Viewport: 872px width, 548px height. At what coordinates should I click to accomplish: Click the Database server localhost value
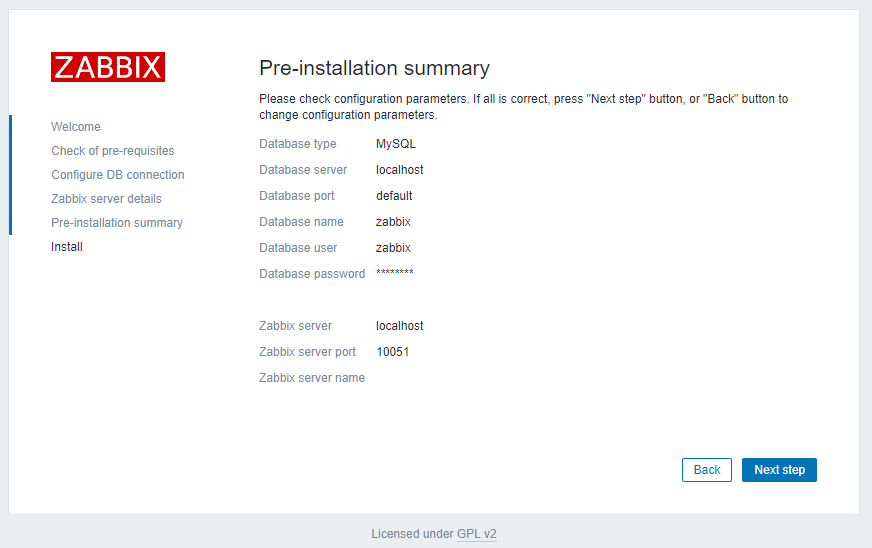coord(400,170)
